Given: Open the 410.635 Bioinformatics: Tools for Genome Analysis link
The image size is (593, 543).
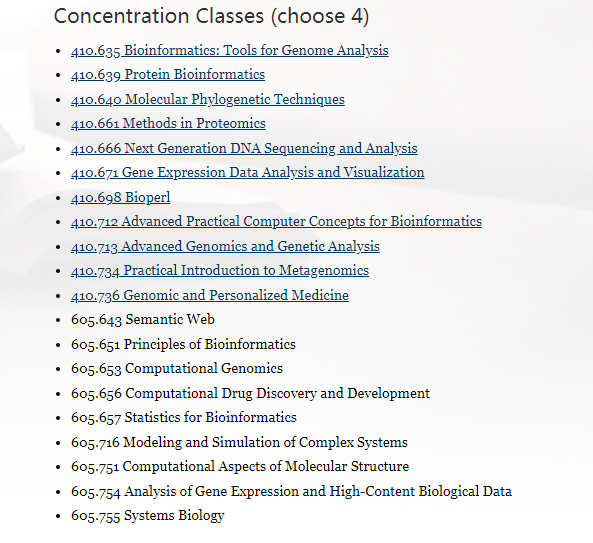Looking at the screenshot, I should (x=230, y=50).
